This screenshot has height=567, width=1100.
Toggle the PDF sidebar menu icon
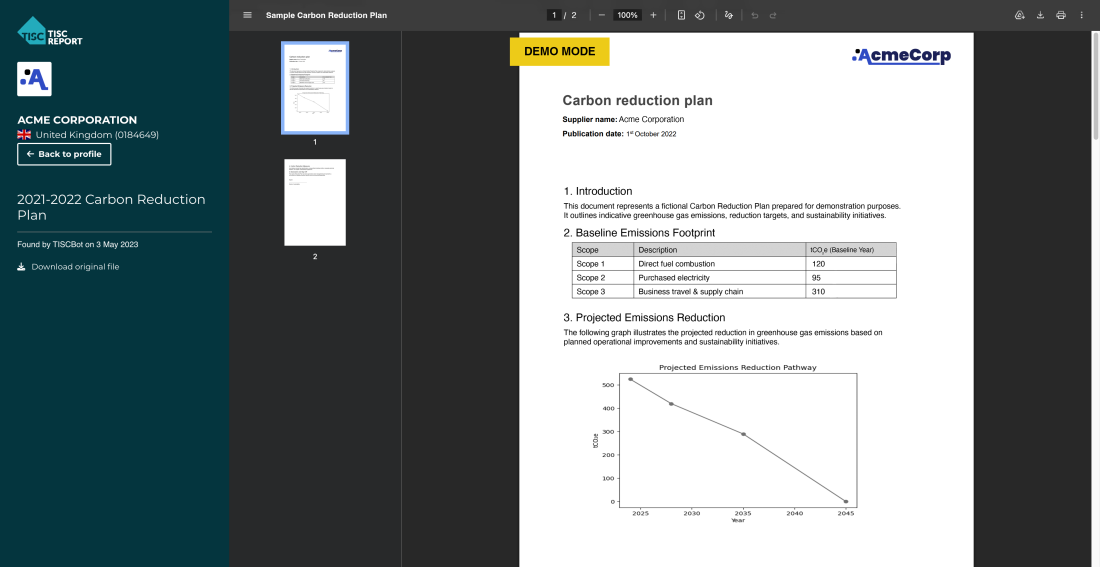pos(247,15)
